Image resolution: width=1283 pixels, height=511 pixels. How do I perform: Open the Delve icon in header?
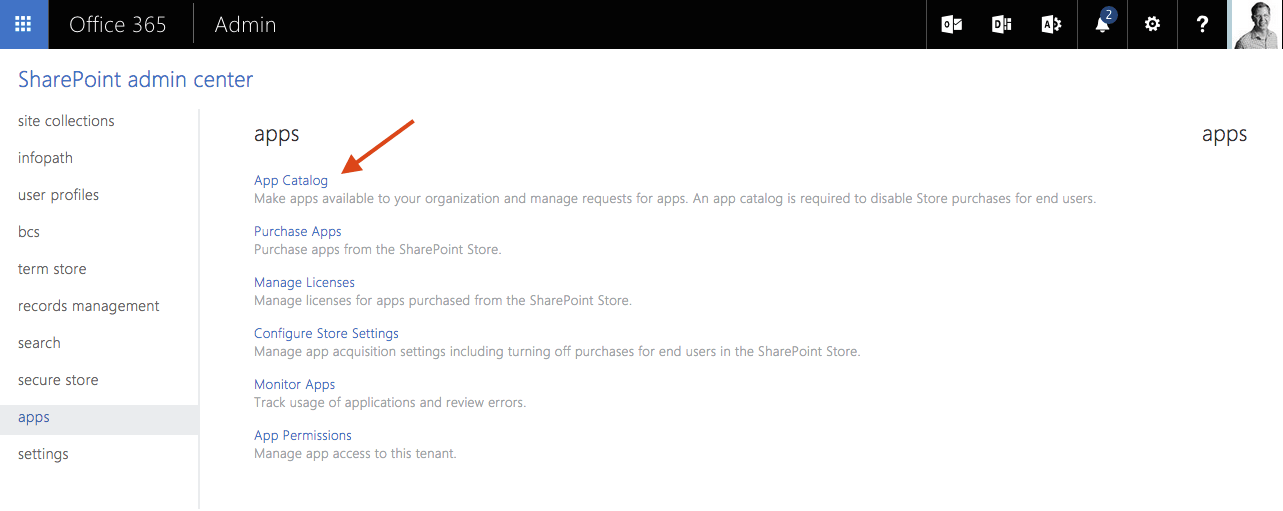1002,24
